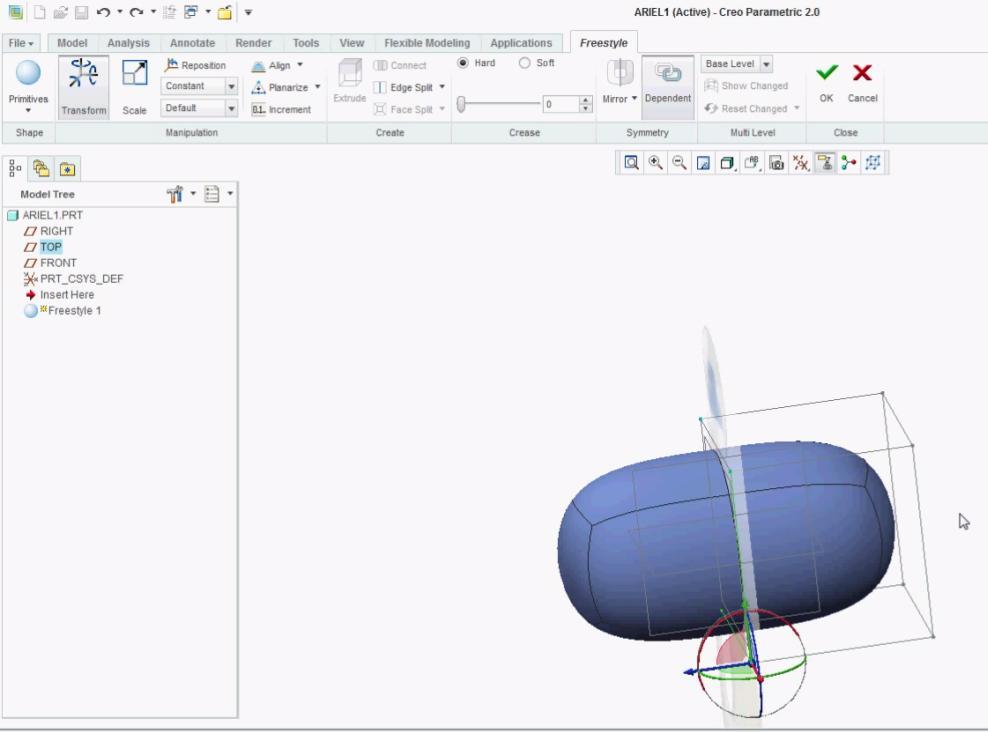Click the Refit view icon
Screen dimensions: 988x732
[631, 163]
